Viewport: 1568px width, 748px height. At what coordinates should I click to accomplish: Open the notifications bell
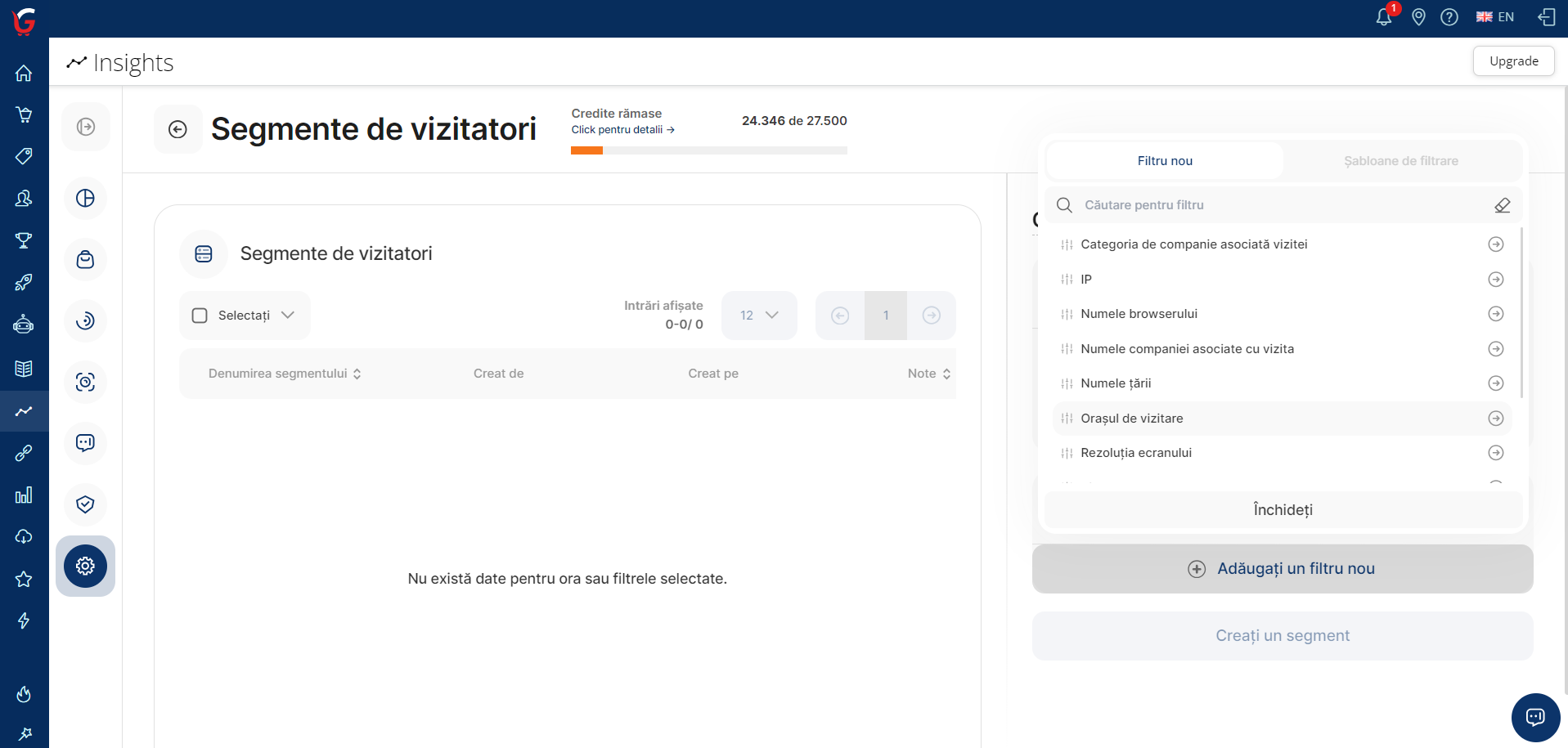click(x=1384, y=16)
